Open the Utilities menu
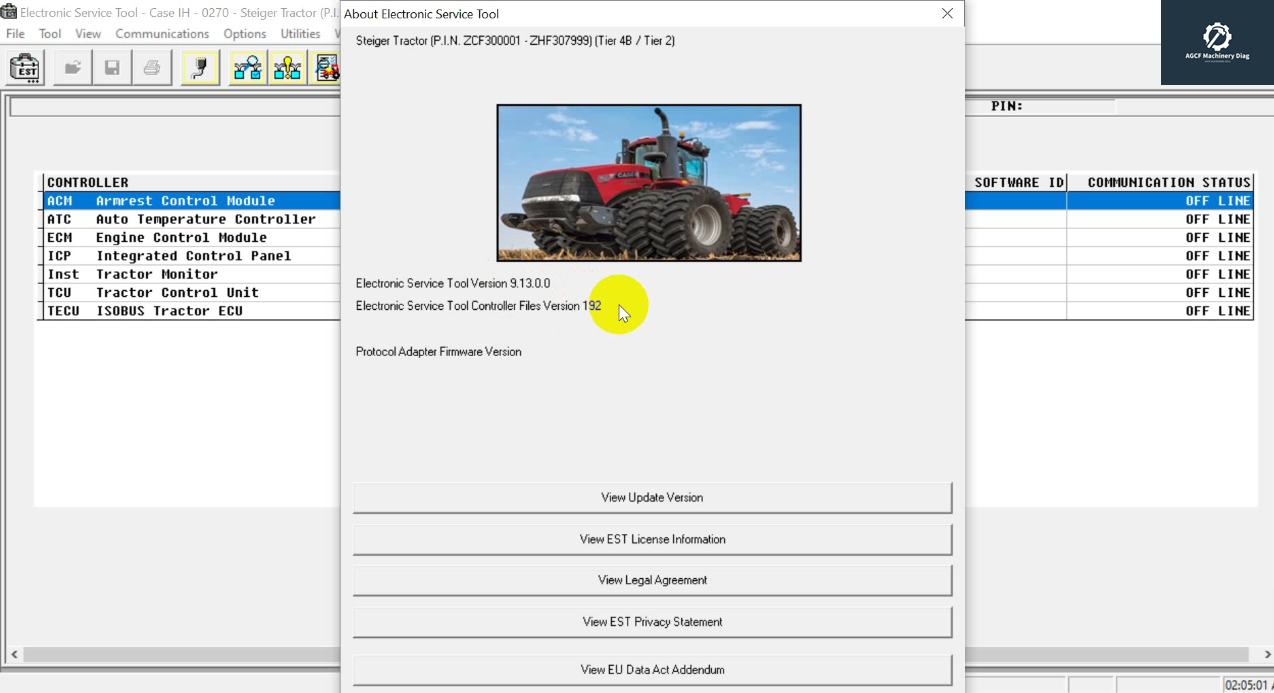Viewport: 1274px width, 693px height. pos(299,33)
